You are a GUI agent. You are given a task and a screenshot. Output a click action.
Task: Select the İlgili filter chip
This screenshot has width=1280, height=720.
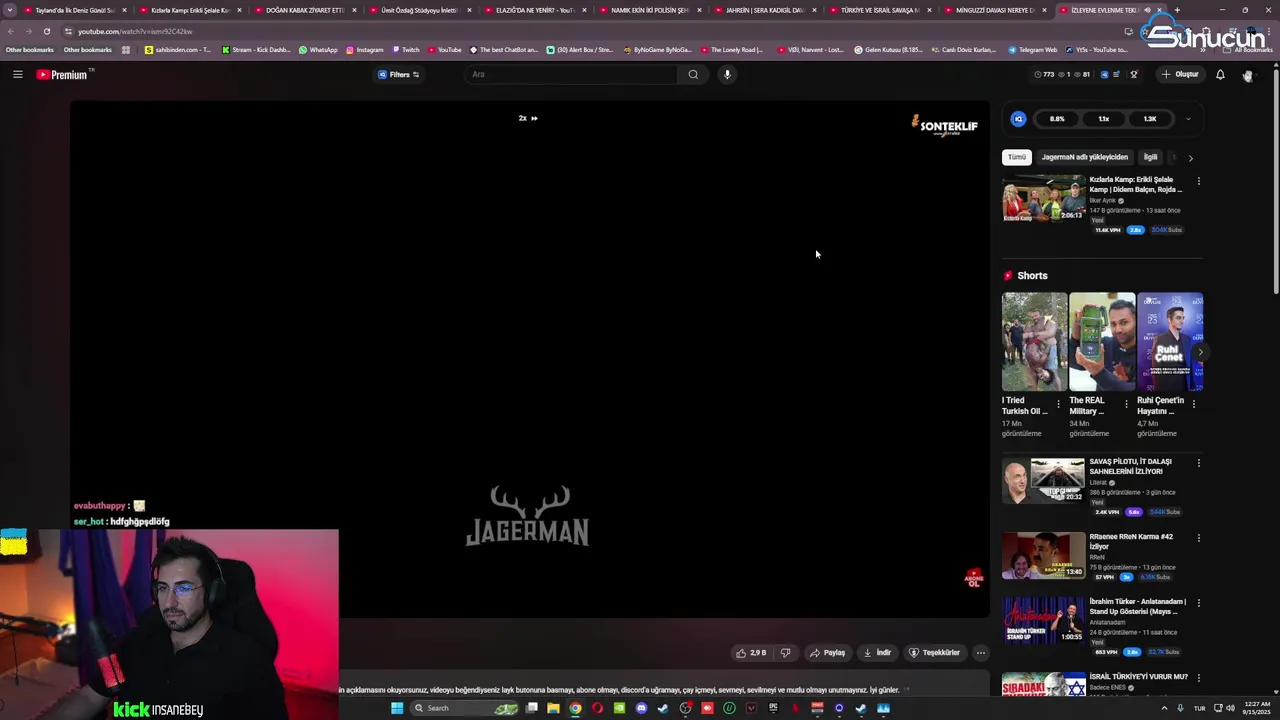click(1150, 157)
